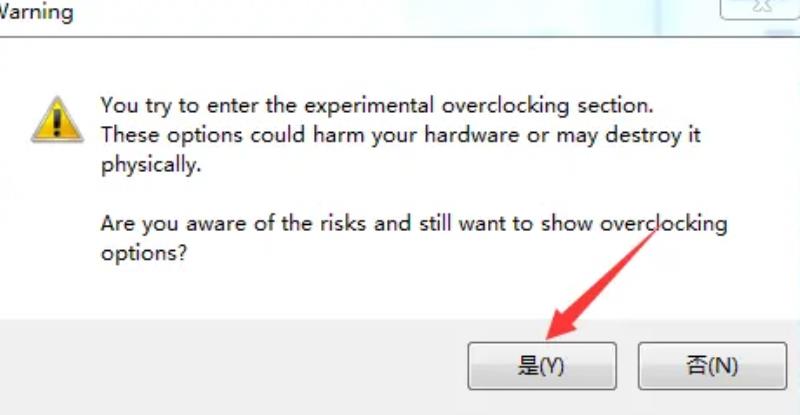Click the Warning title text
This screenshot has height=415, width=800.
[36, 12]
